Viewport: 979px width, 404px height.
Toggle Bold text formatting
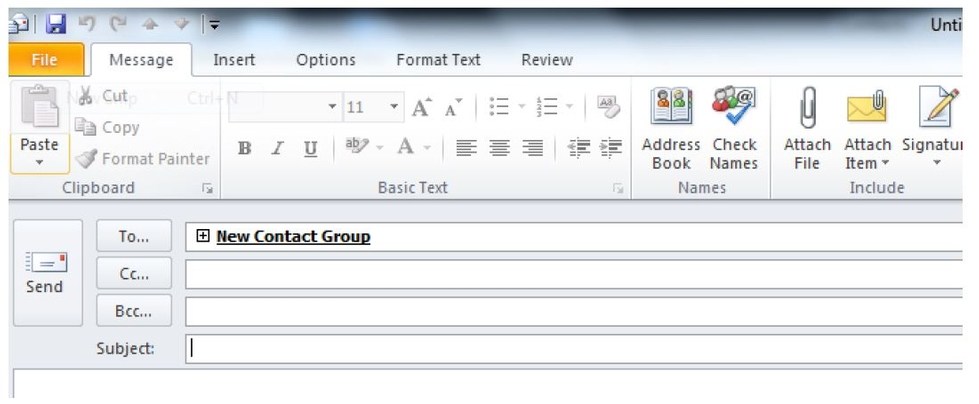[244, 148]
